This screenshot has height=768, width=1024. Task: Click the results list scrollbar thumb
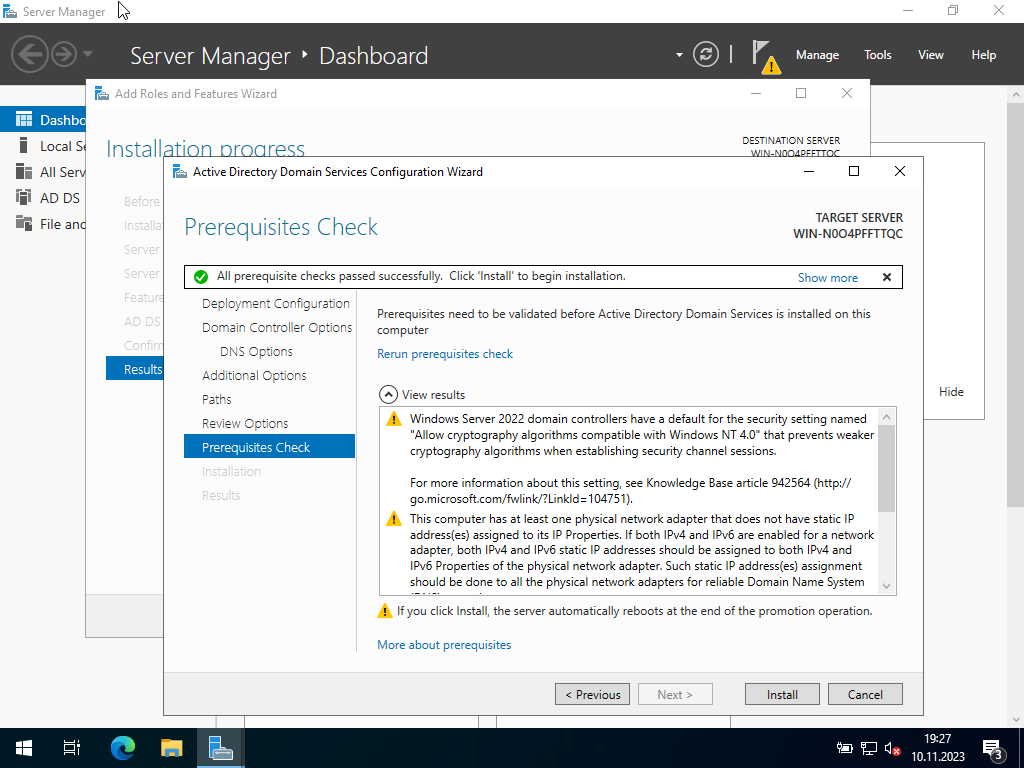886,468
